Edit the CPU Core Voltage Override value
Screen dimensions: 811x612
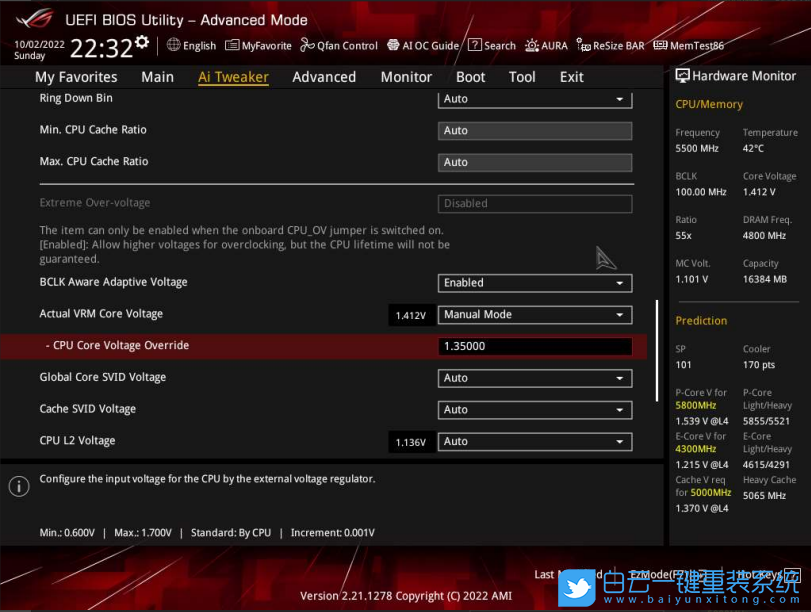pos(534,345)
